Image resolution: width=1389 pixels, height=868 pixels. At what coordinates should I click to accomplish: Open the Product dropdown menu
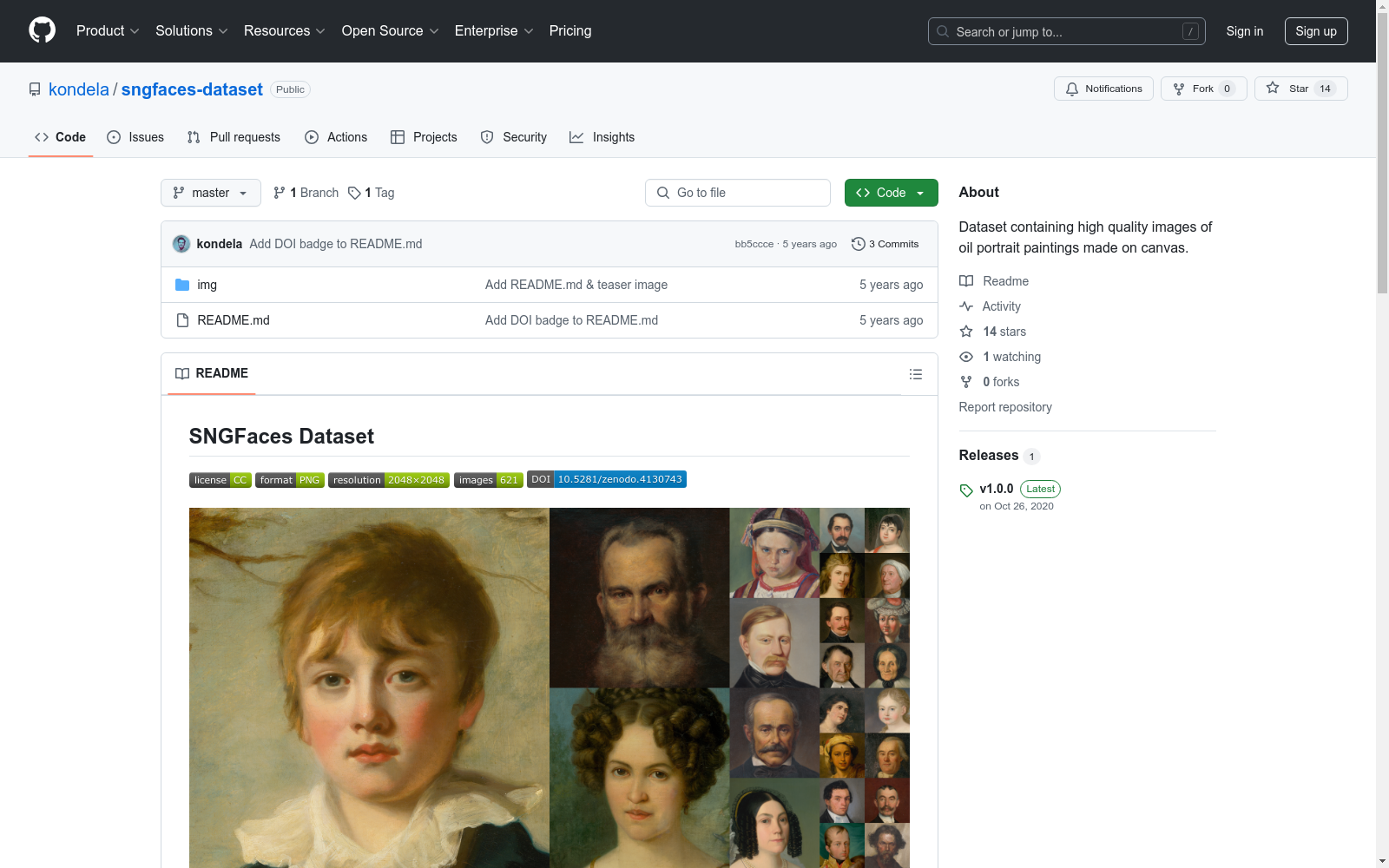pyautogui.click(x=108, y=31)
